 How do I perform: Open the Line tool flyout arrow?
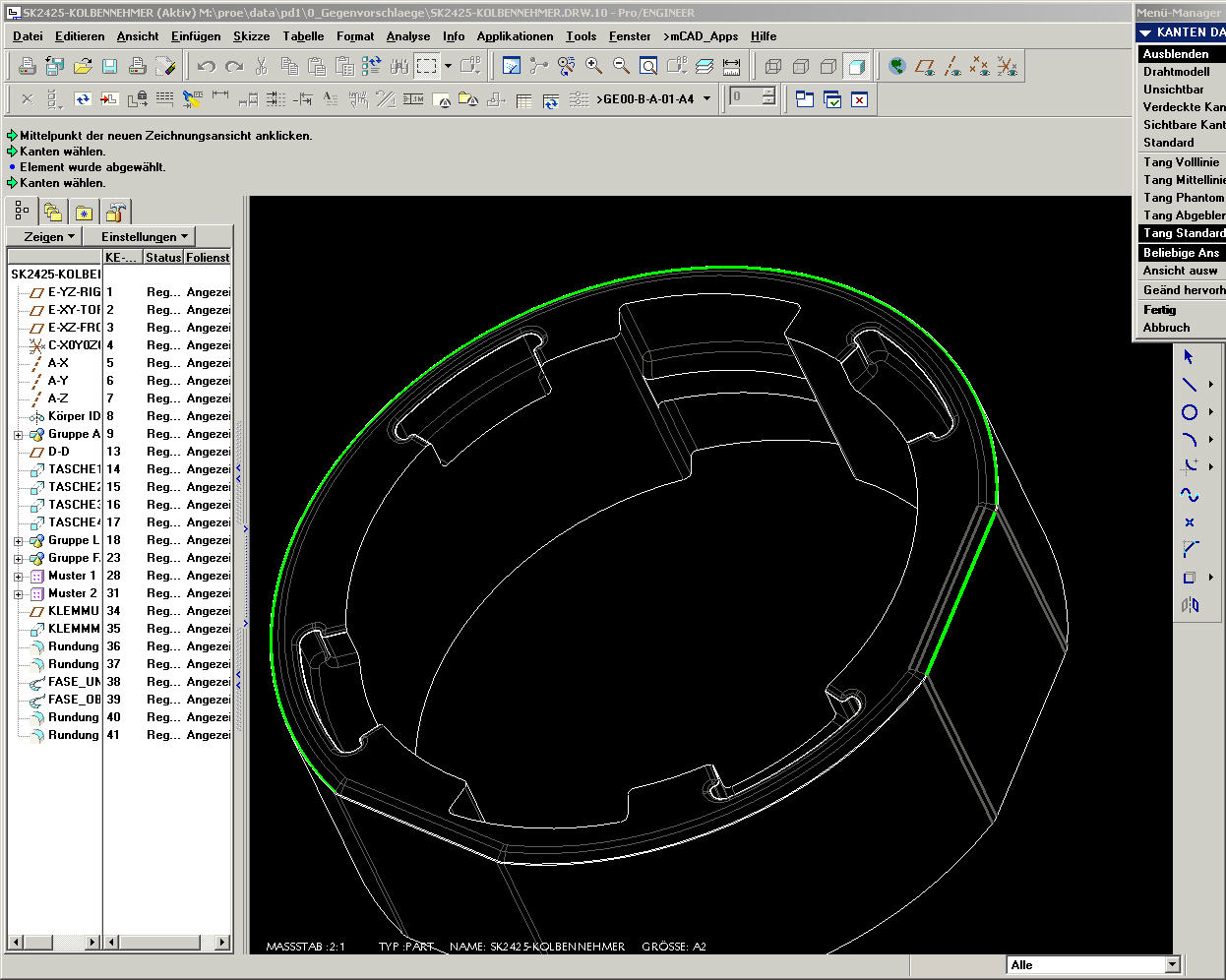(1211, 385)
